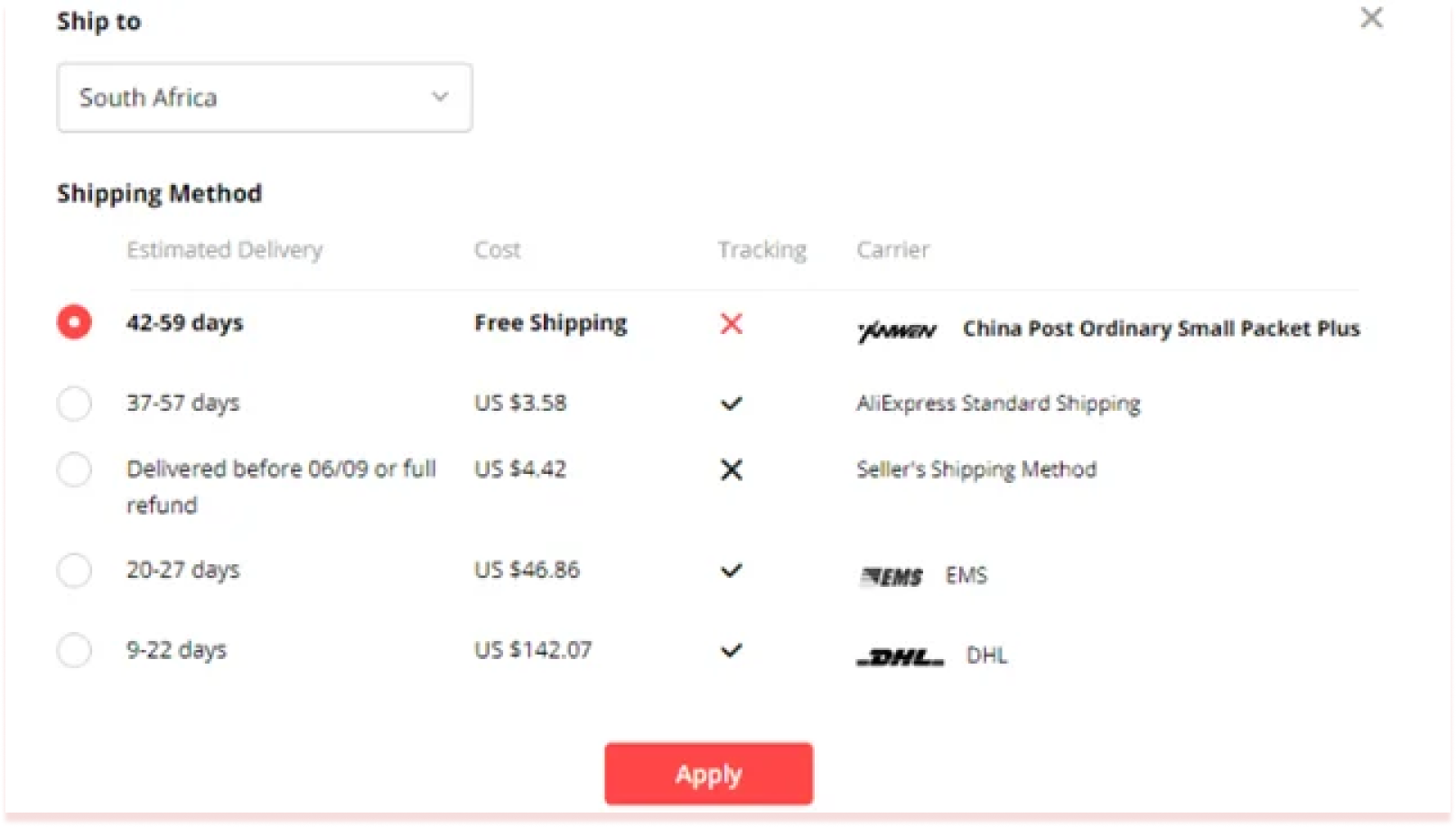Screen dimensions: 1456x827
Task: Click the DHL carrier logo icon
Action: (x=898, y=655)
